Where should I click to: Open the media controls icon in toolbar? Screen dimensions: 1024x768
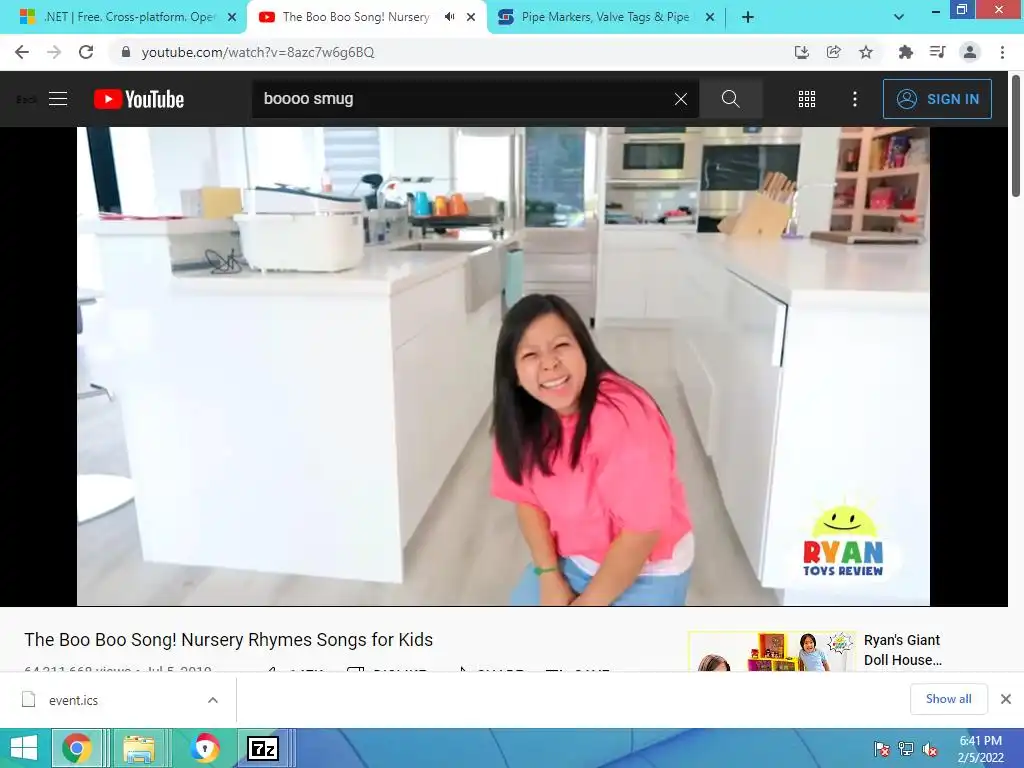(937, 52)
